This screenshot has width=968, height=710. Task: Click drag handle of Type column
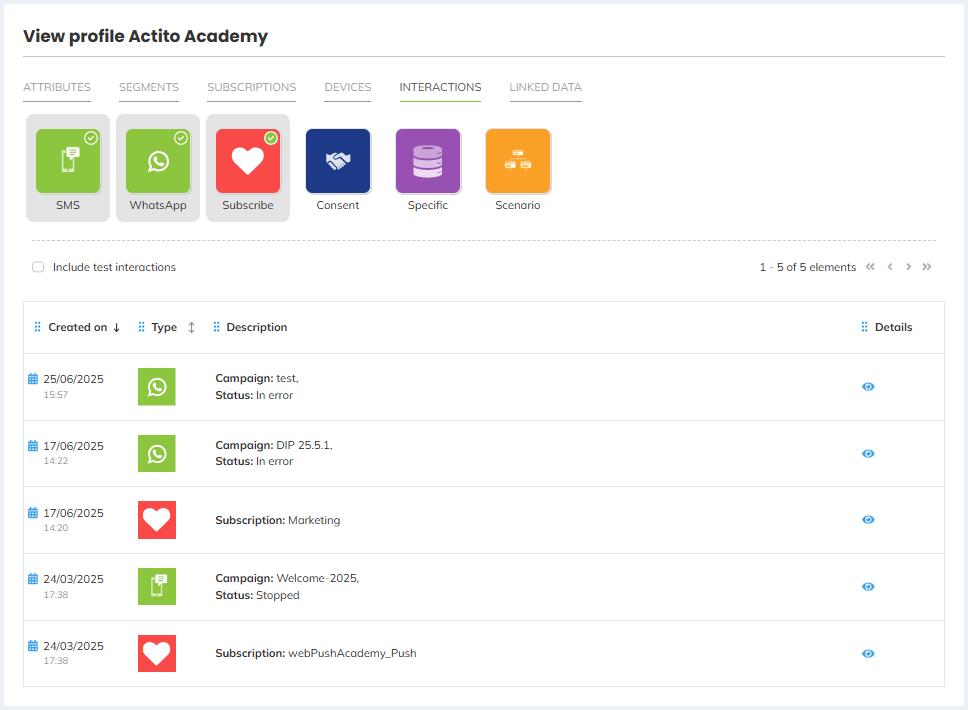click(x=141, y=327)
